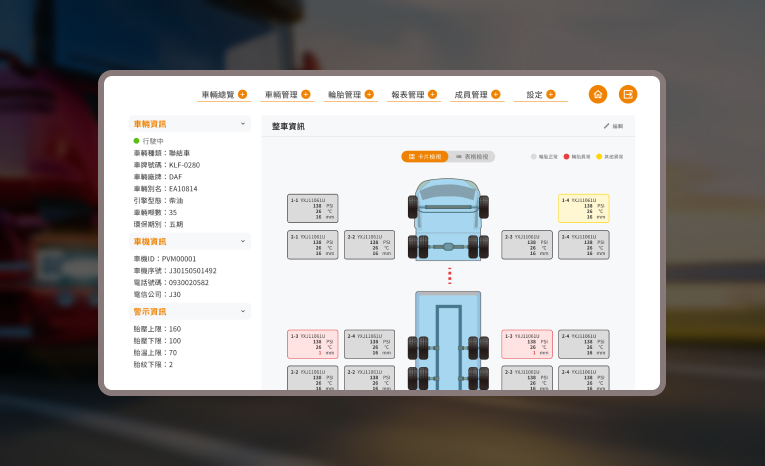Click plus icon beside 車輛管理
Image resolution: width=765 pixels, height=466 pixels.
click(306, 94)
